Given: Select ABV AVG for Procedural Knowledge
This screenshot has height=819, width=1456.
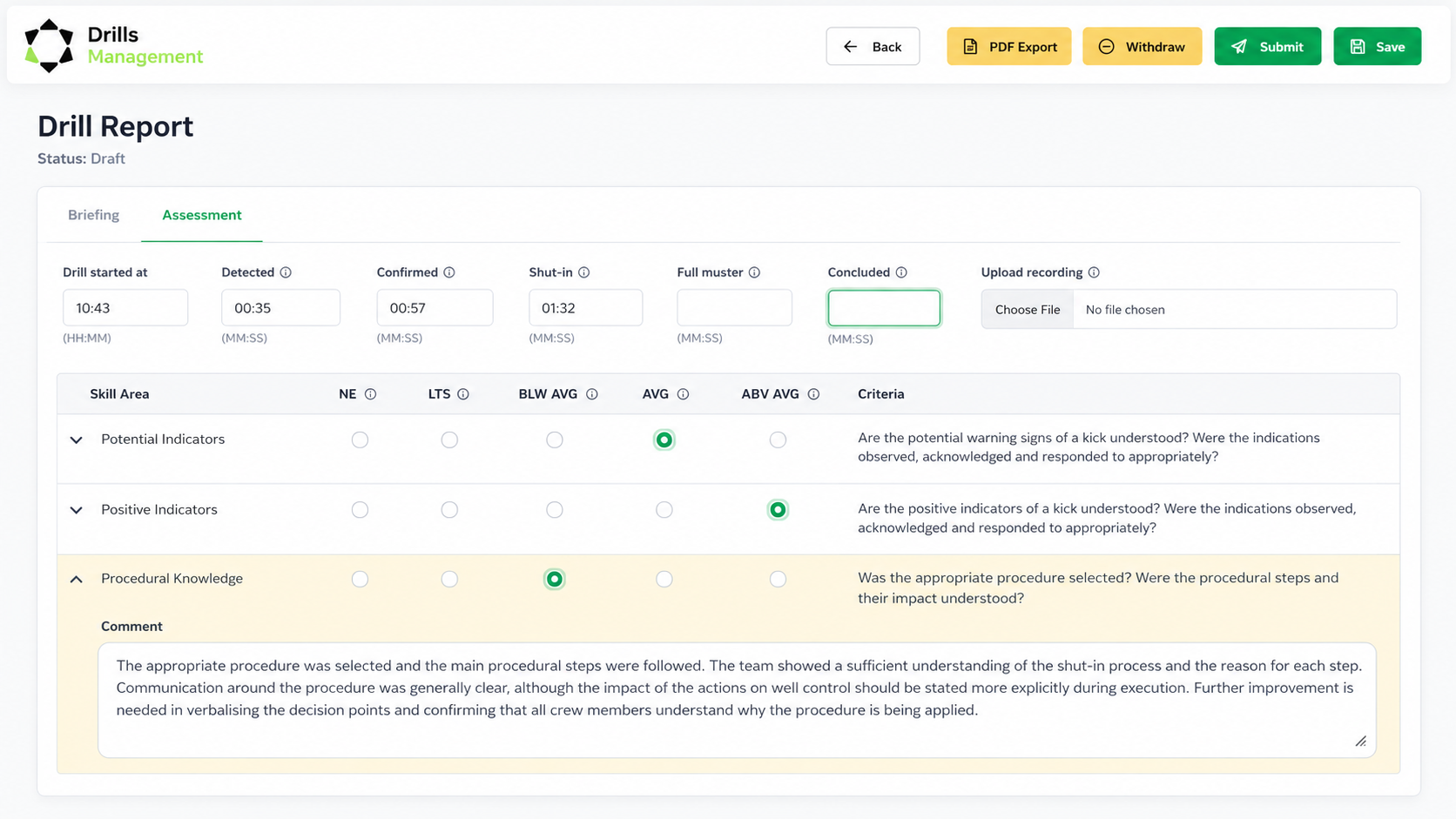Looking at the screenshot, I should [778, 579].
